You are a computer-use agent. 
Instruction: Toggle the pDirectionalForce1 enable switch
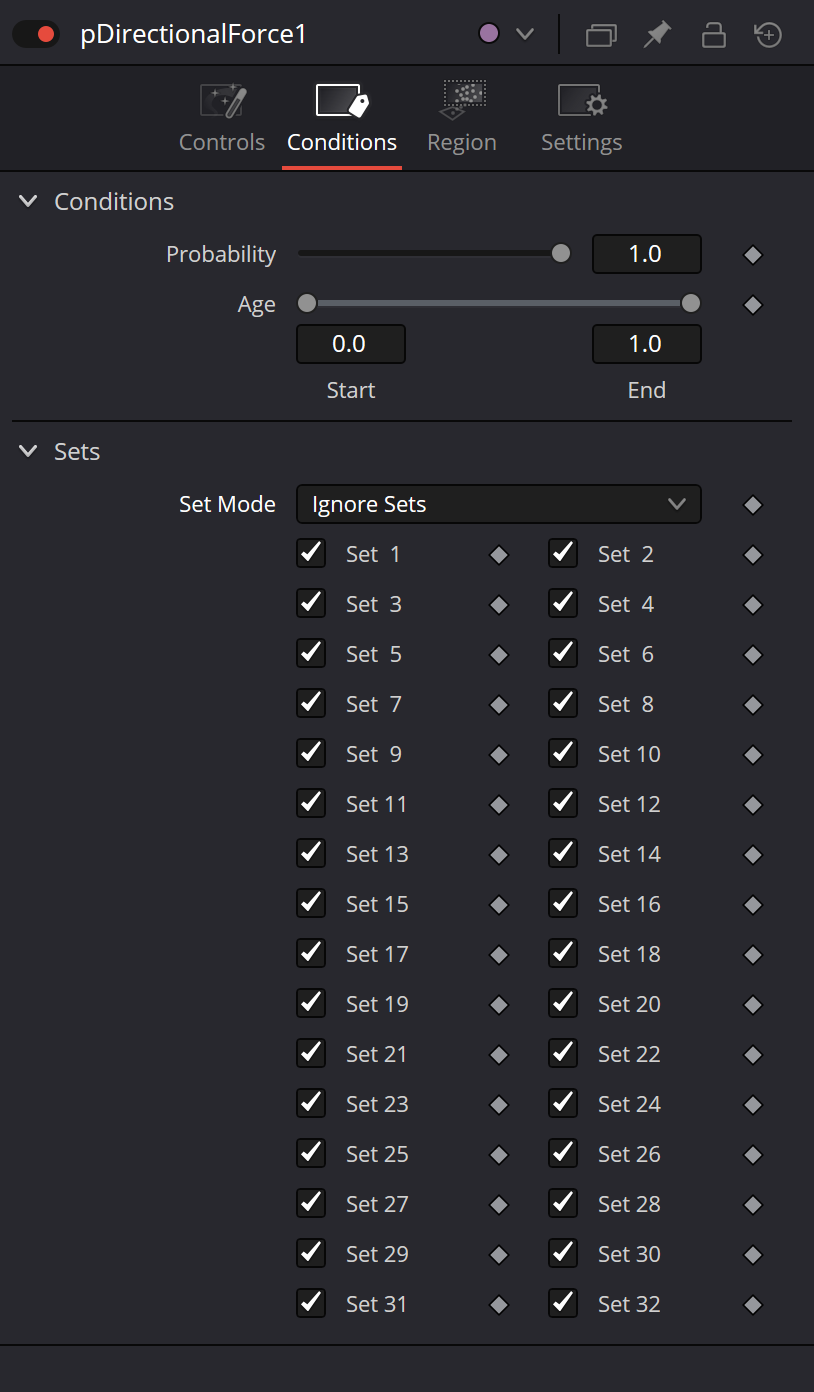point(37,34)
